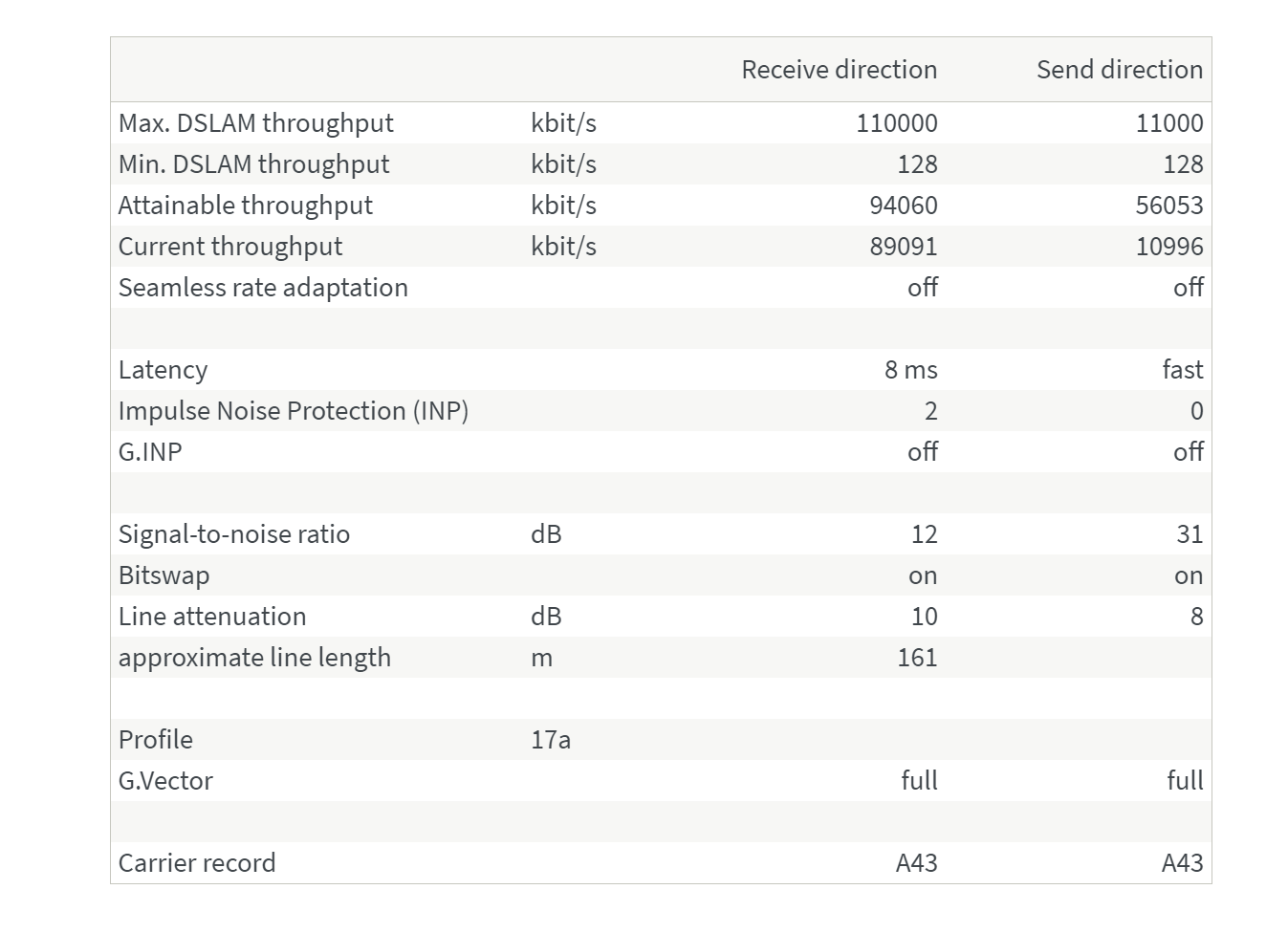Click the send latency value 'fast'
This screenshot has height=933, width=1288.
1183,370
